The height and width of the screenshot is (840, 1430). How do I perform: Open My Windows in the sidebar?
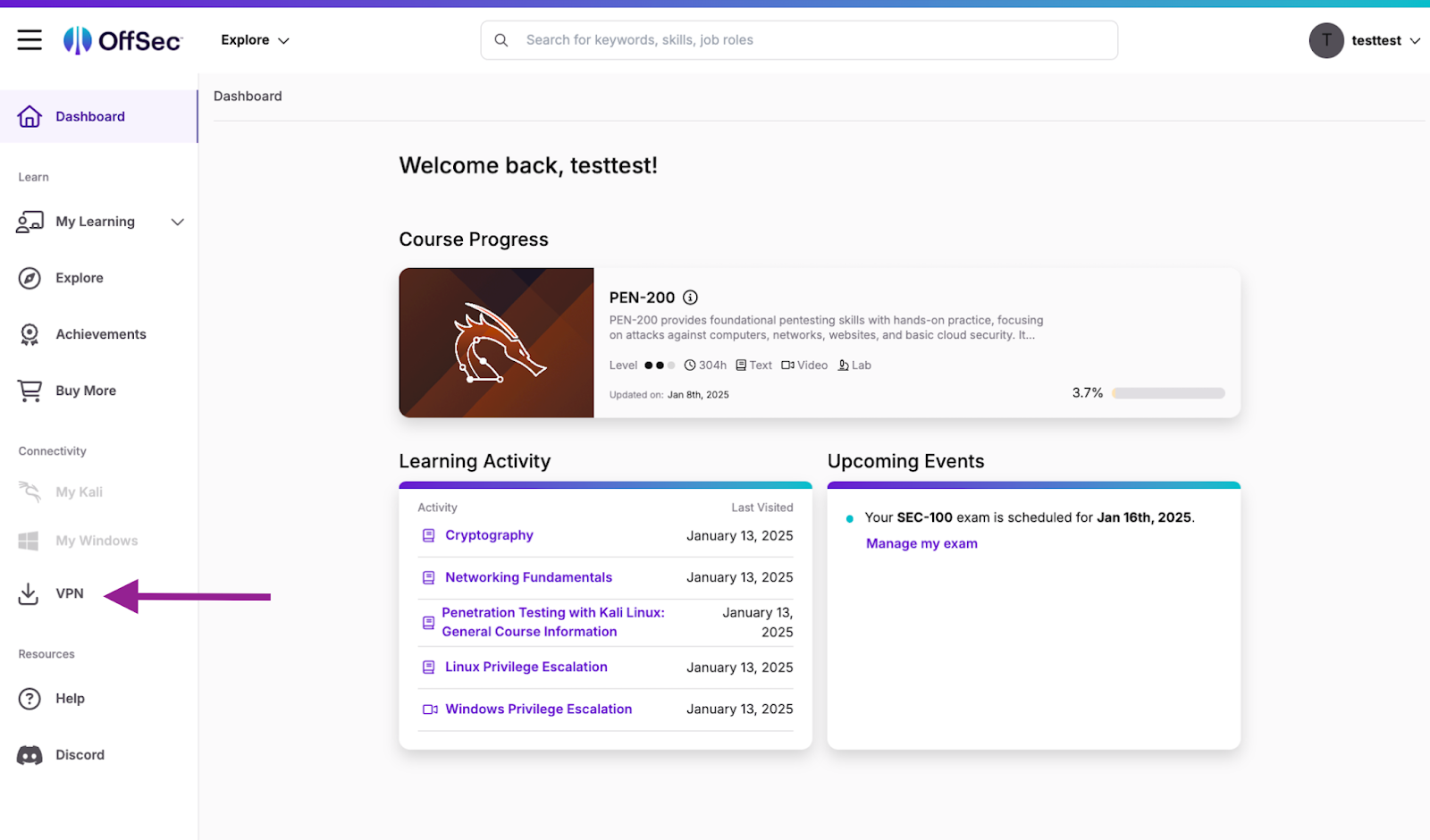point(97,541)
